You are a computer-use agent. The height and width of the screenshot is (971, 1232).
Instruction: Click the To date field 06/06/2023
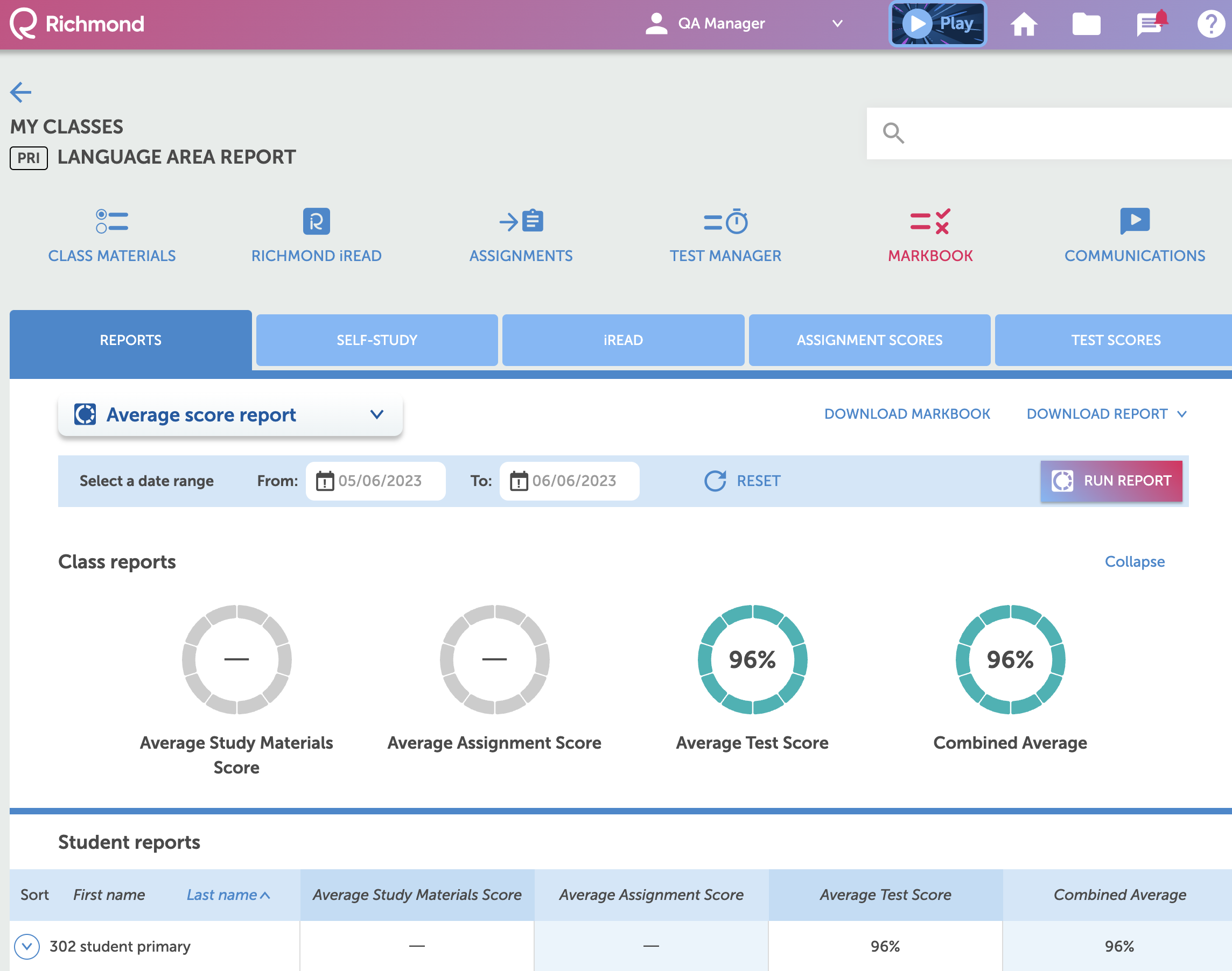tap(569, 481)
